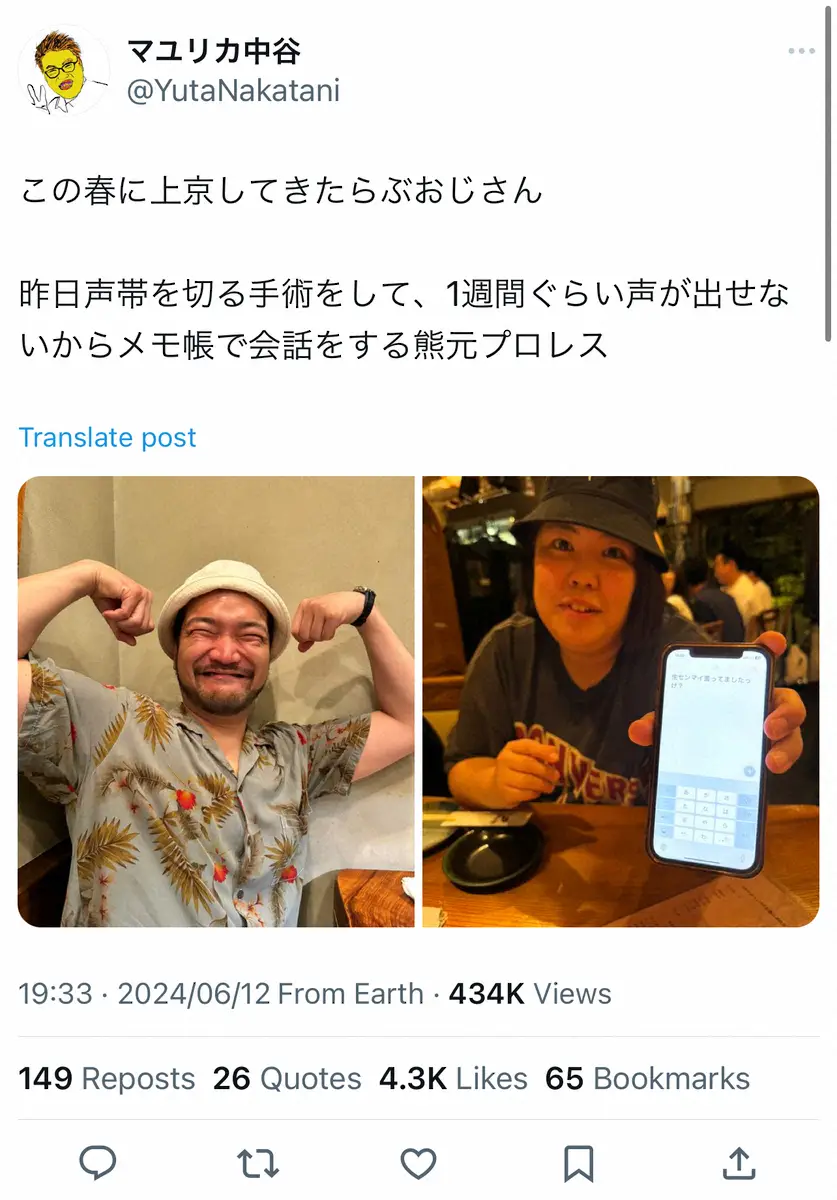View the 149 Reposts list

pos(107,1078)
